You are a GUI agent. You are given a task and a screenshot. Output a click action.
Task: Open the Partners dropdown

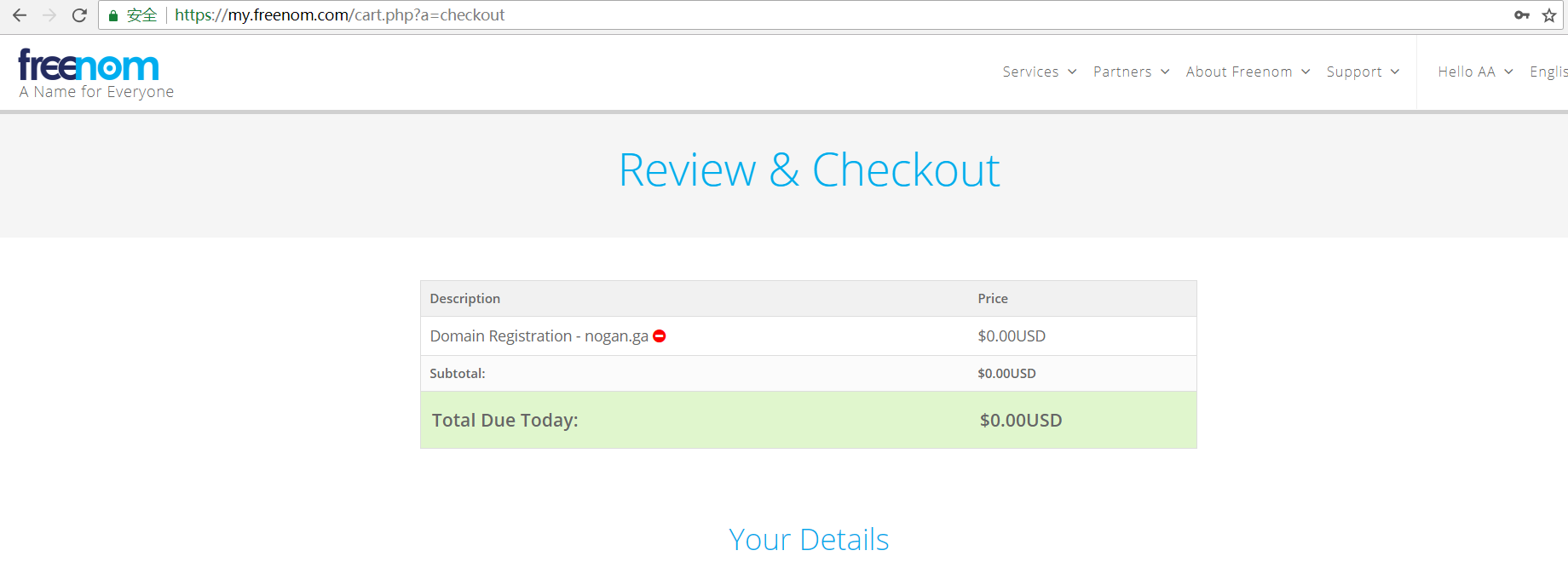pos(1131,72)
